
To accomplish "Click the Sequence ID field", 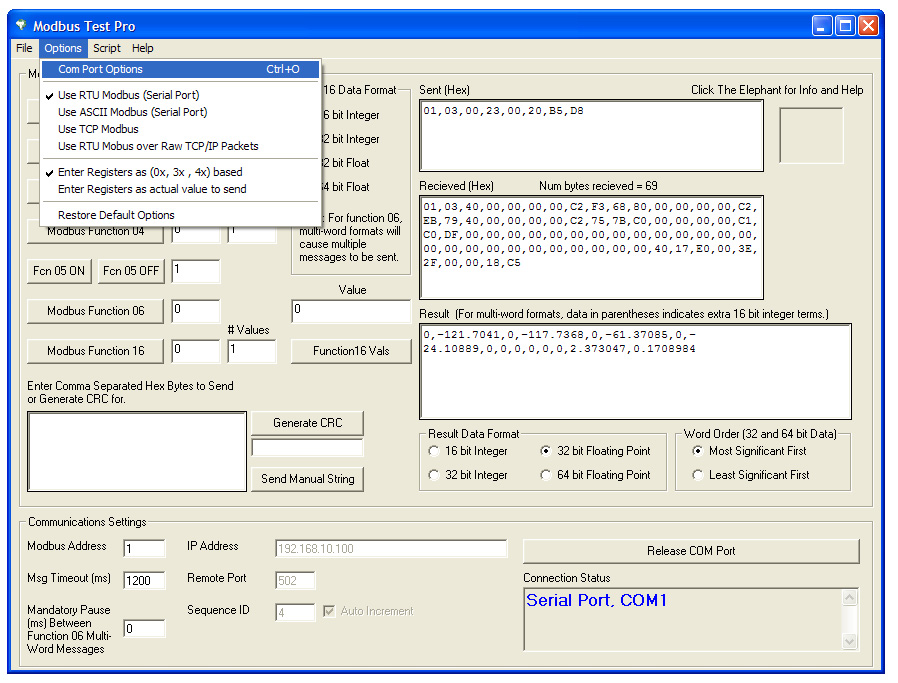I will 295,613.
